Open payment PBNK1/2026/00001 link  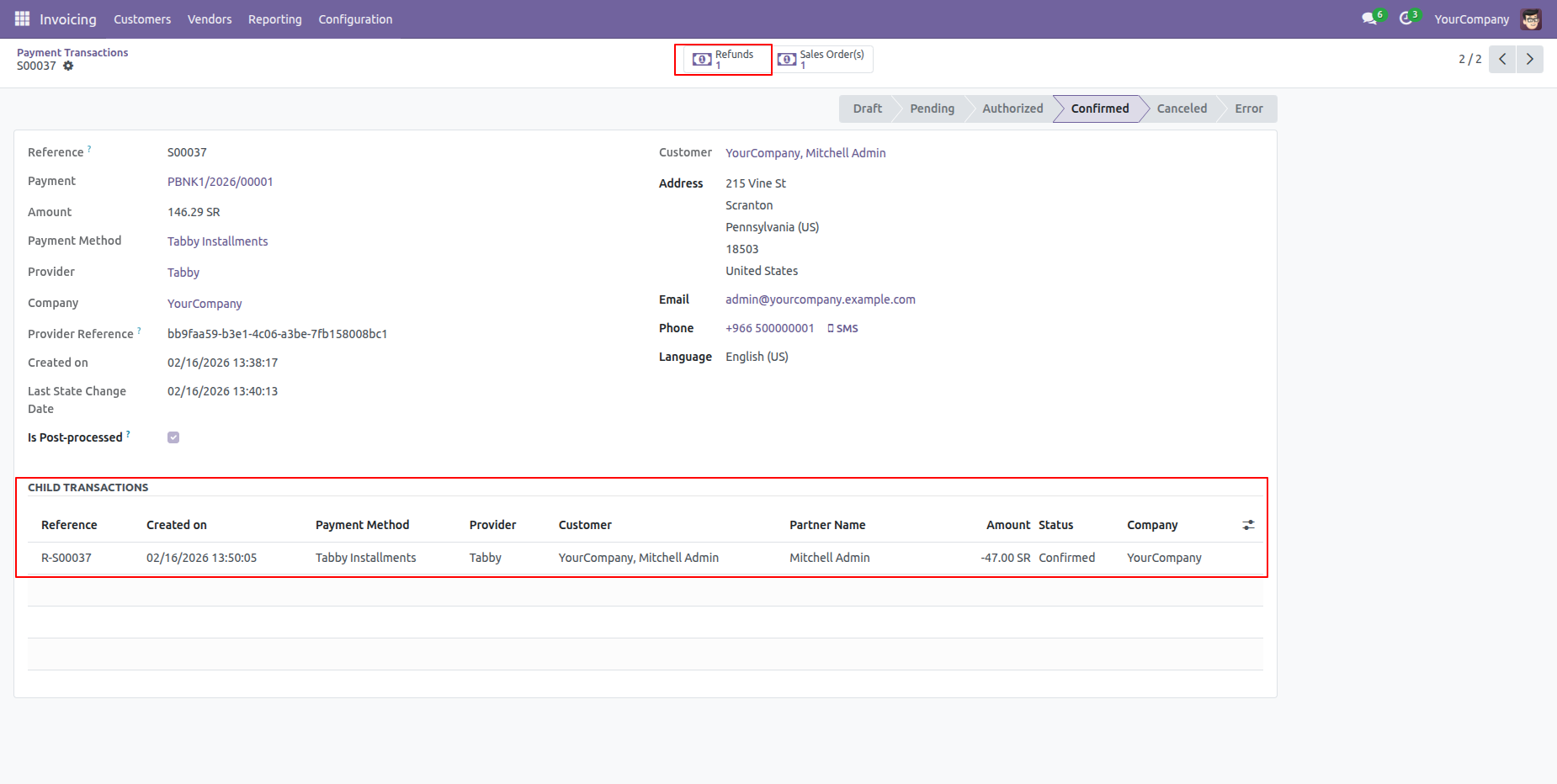coord(220,182)
